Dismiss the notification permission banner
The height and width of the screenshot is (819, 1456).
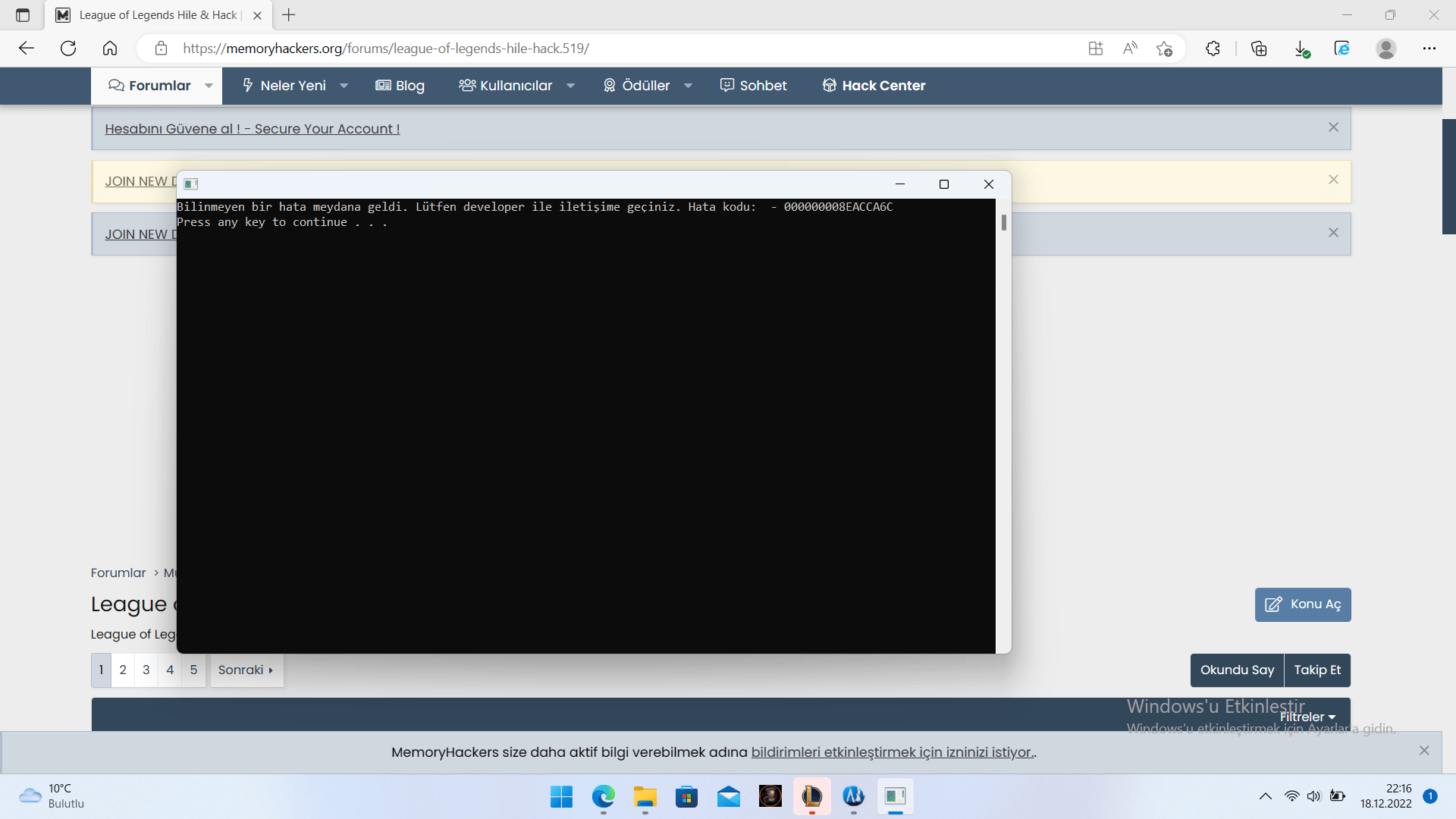click(x=1424, y=751)
